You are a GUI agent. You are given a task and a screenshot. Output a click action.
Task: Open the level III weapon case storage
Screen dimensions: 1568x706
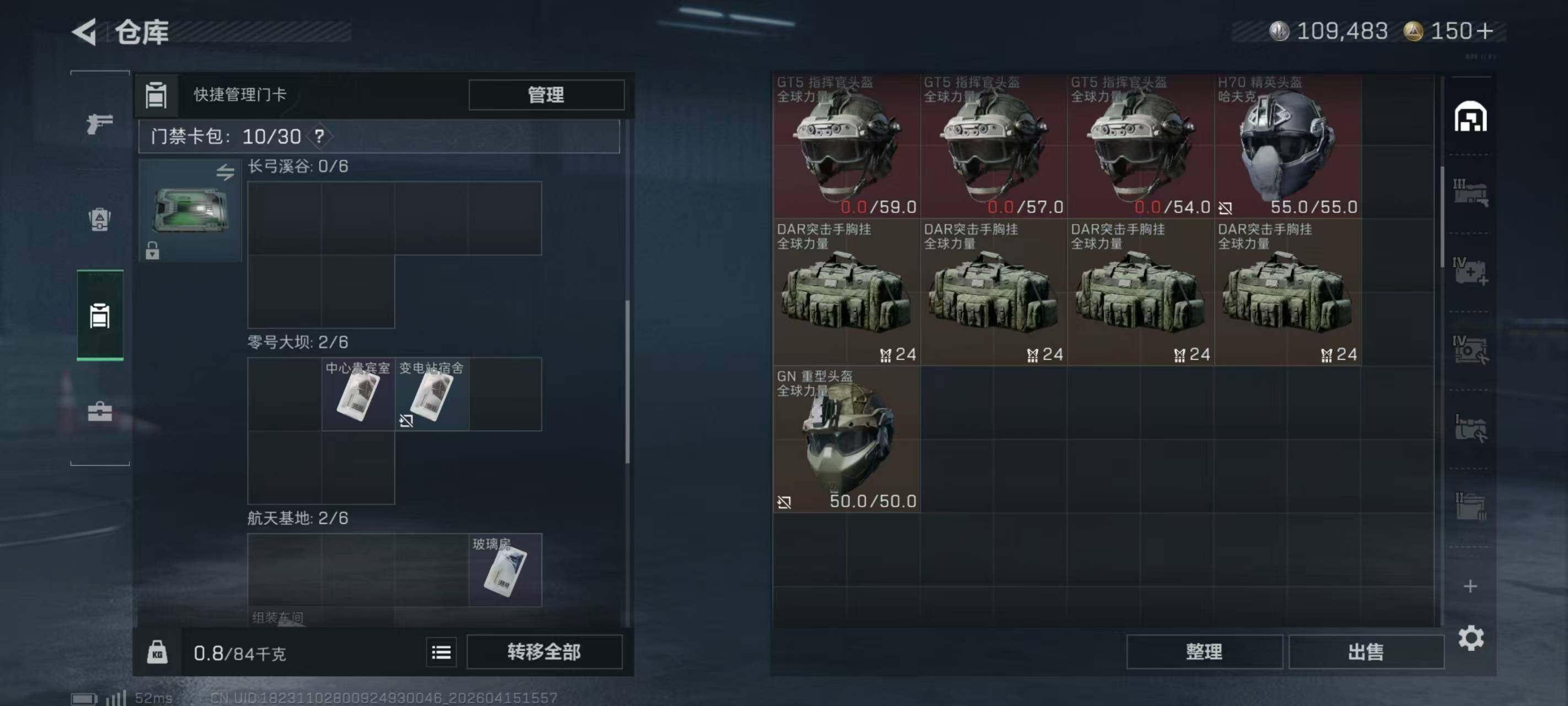coord(1470,193)
